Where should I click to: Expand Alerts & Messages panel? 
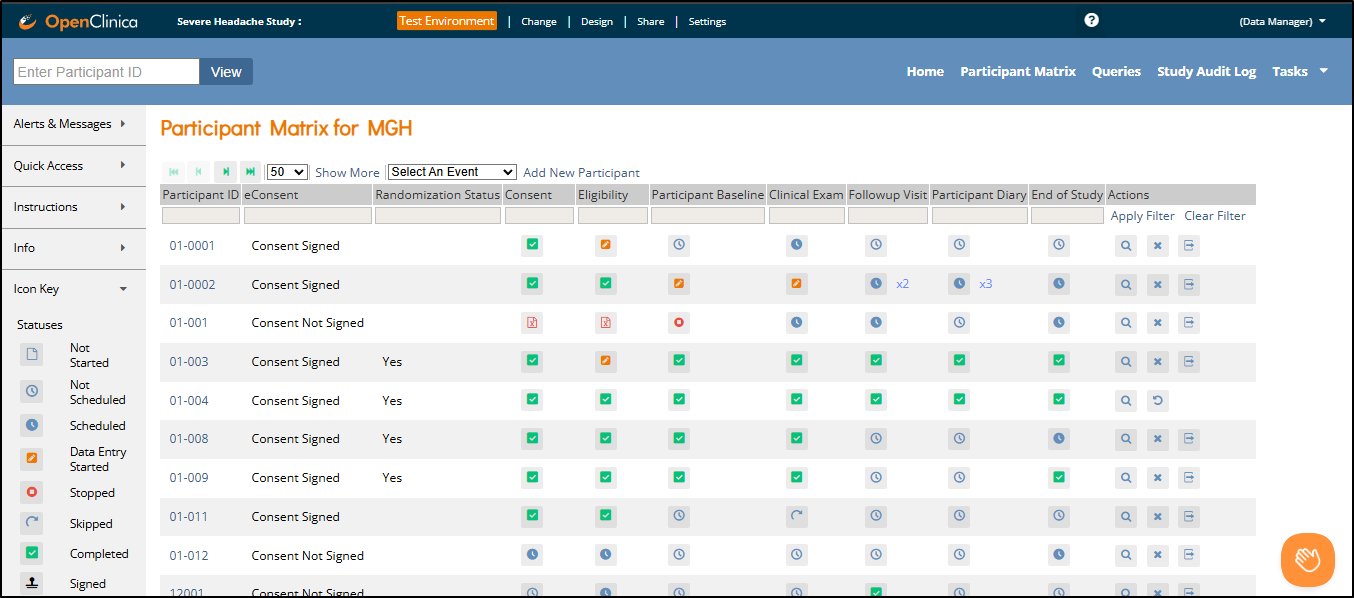72,124
